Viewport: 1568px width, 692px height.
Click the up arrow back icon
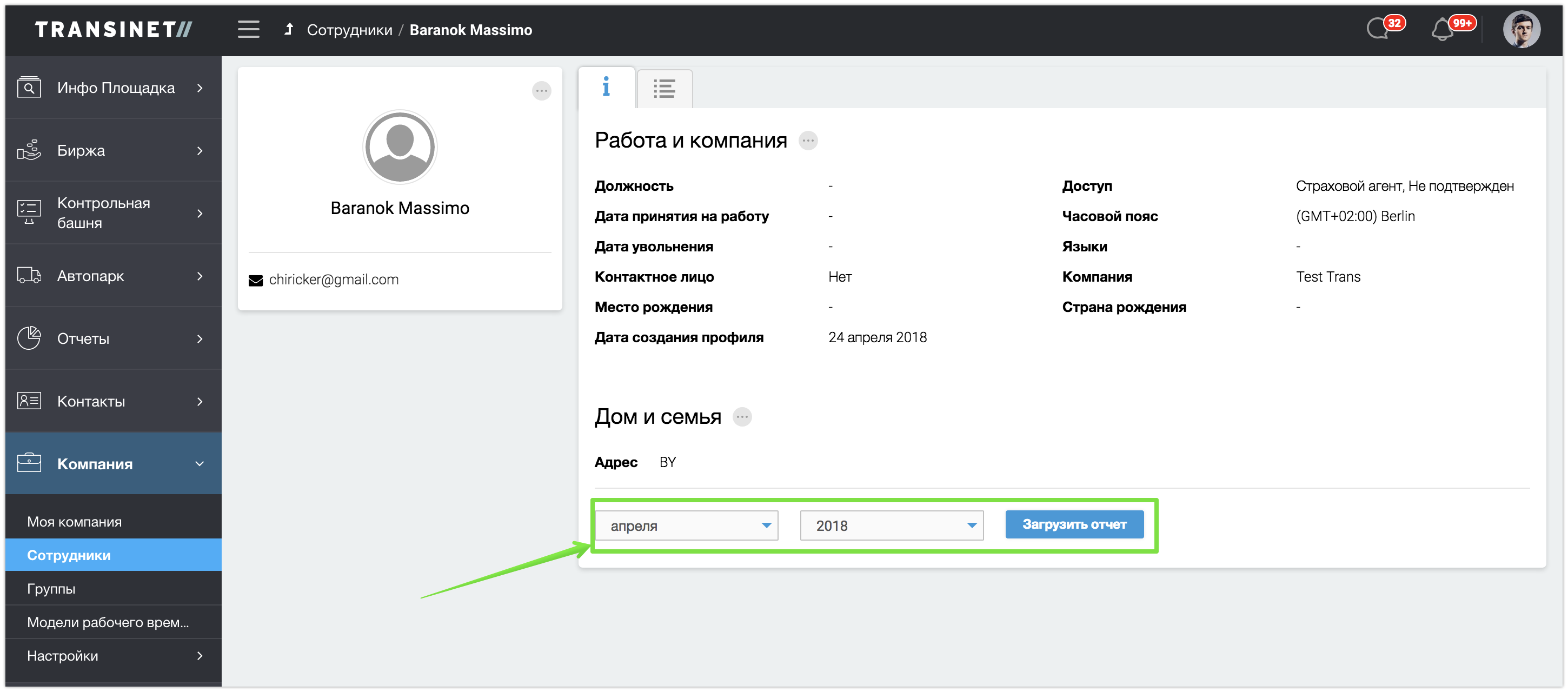(x=289, y=29)
